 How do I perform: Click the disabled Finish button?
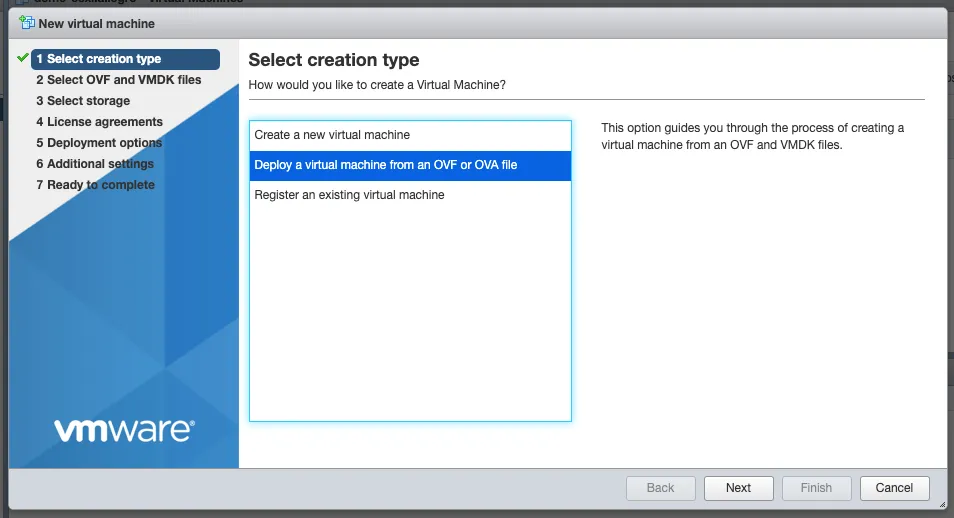point(816,488)
